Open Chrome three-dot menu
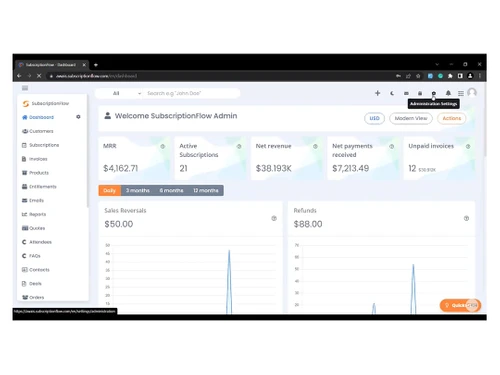500x375 pixels. click(x=480, y=76)
